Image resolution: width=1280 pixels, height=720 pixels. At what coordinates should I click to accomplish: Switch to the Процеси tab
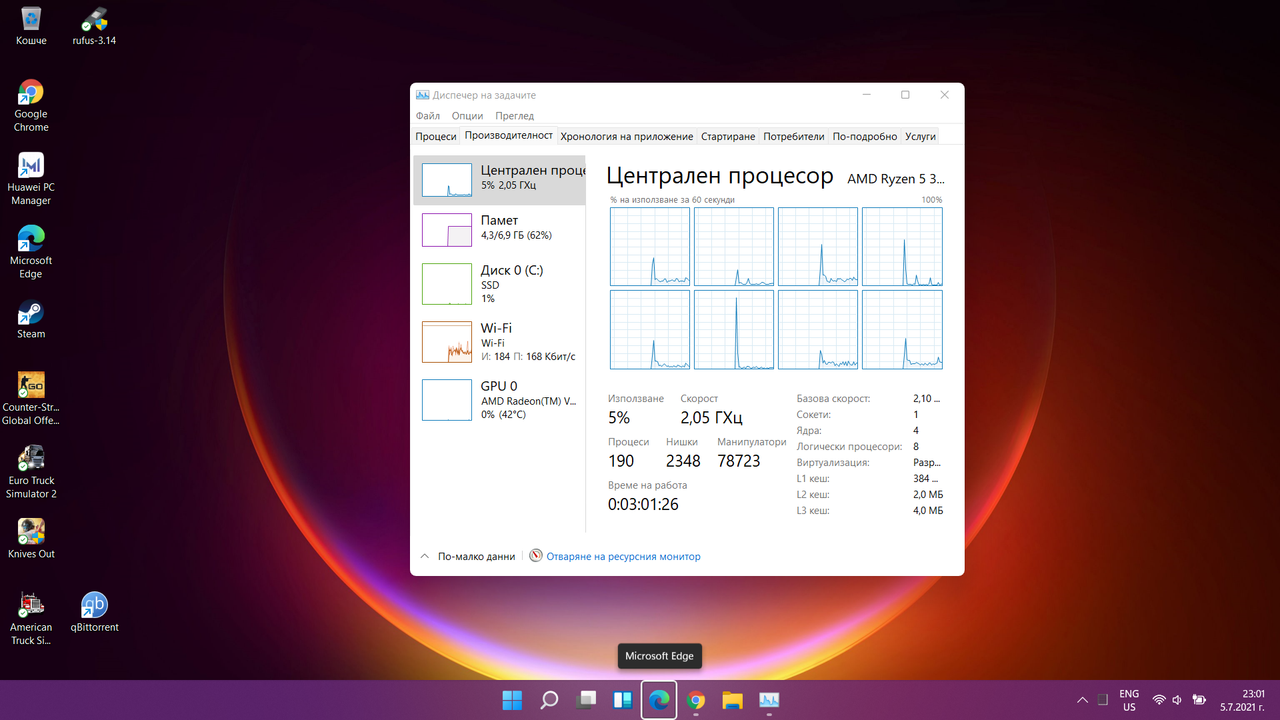click(436, 136)
